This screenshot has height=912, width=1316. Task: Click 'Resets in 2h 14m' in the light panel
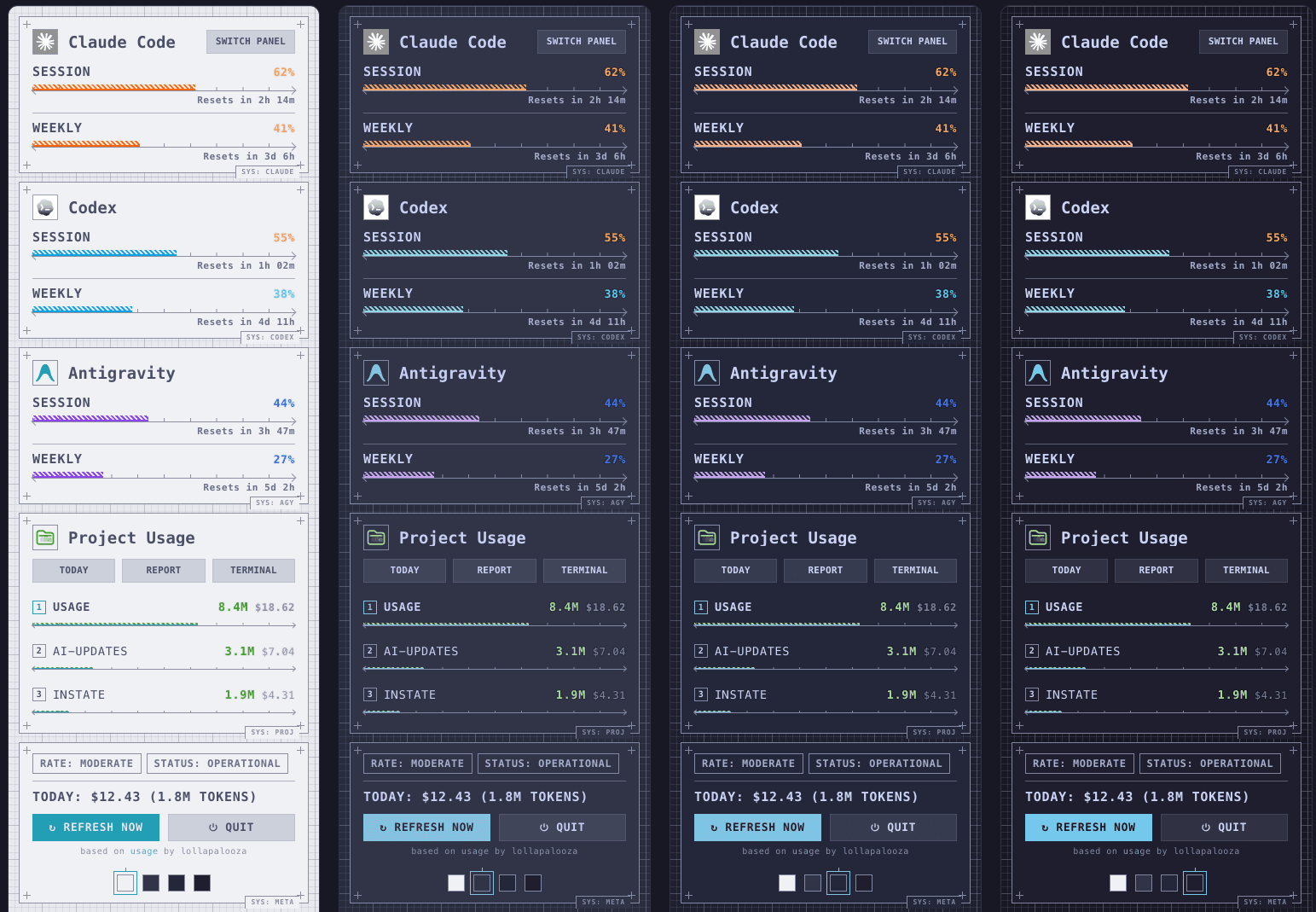click(x=246, y=101)
